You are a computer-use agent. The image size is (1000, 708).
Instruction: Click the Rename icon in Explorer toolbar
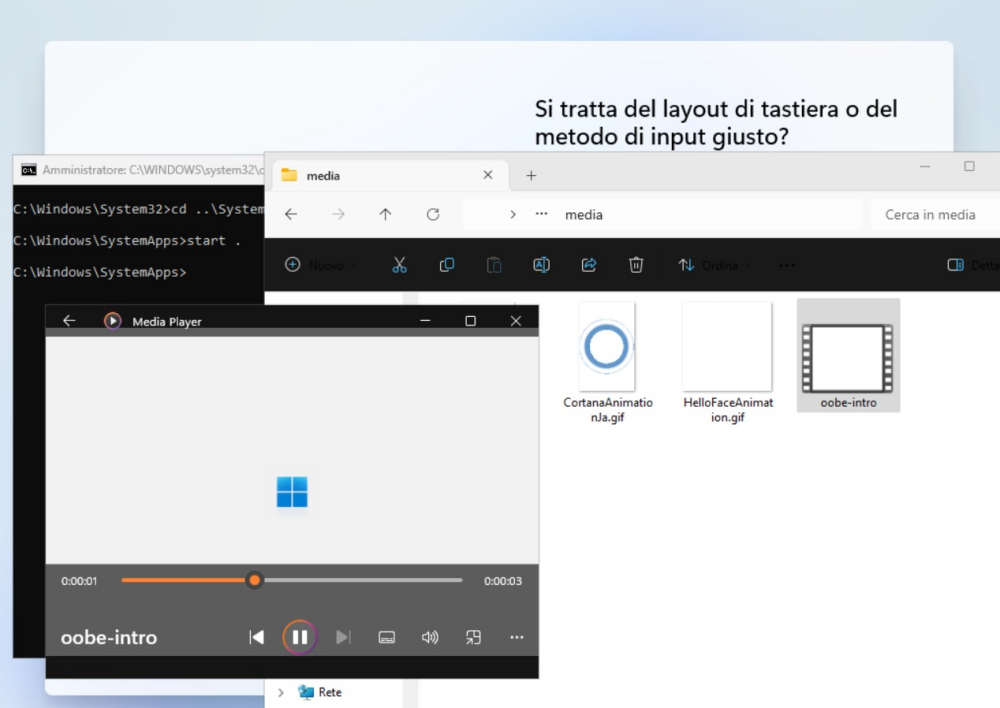pos(541,265)
